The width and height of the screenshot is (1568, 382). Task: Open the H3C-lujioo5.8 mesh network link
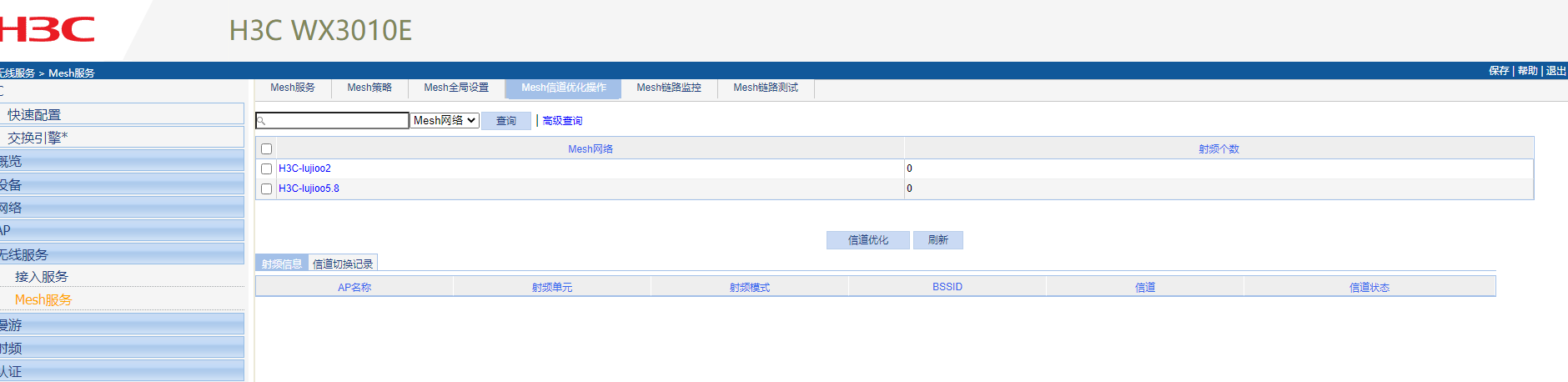coord(309,188)
